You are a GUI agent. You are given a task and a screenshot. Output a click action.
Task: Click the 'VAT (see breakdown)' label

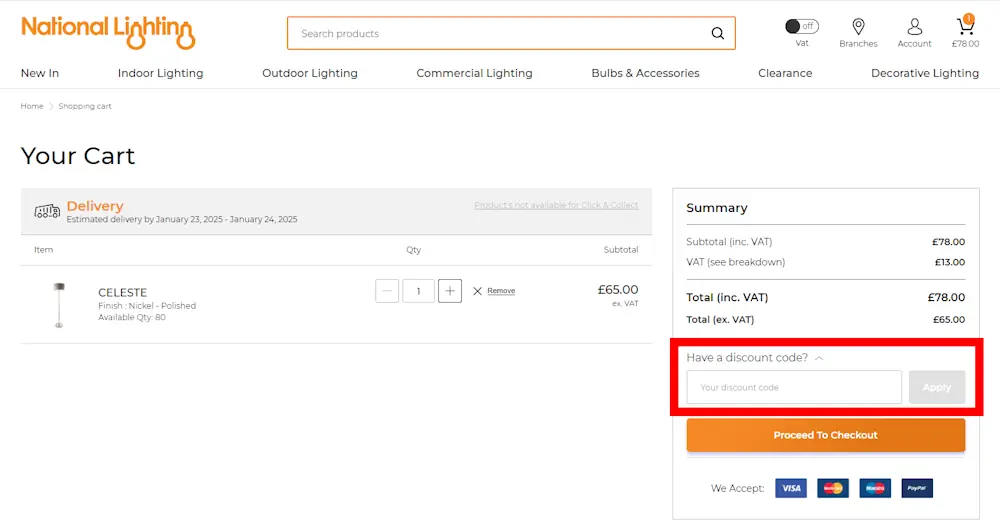click(735, 262)
